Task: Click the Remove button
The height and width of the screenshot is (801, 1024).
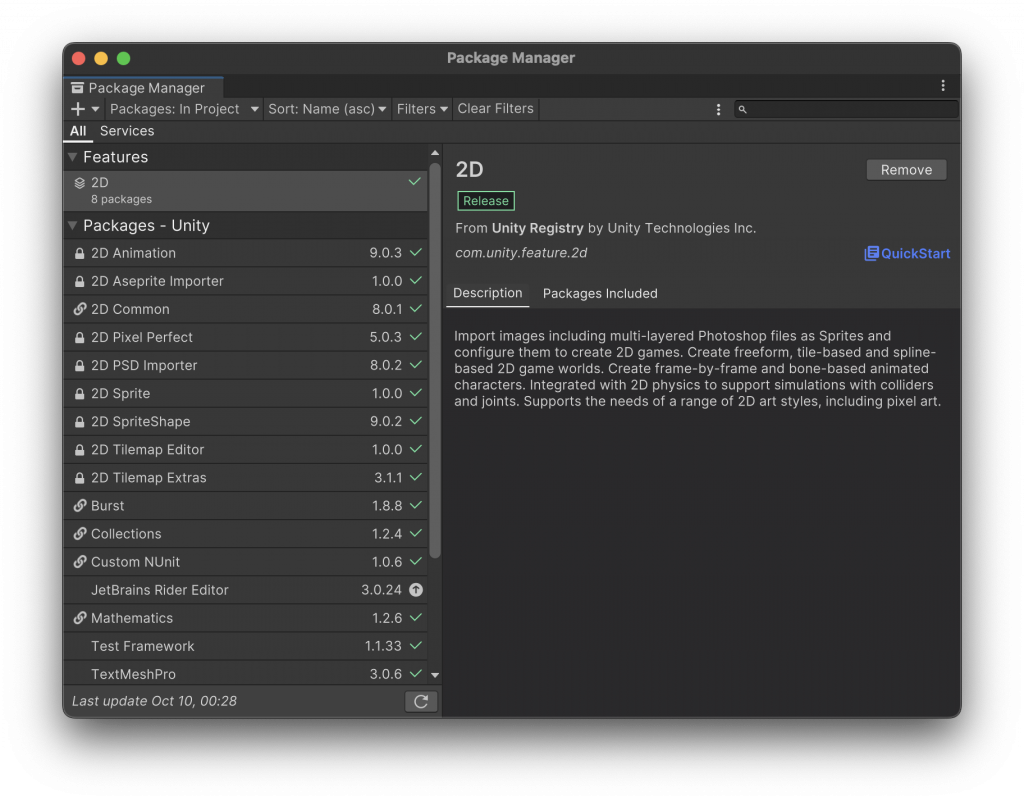Action: pyautogui.click(x=906, y=170)
